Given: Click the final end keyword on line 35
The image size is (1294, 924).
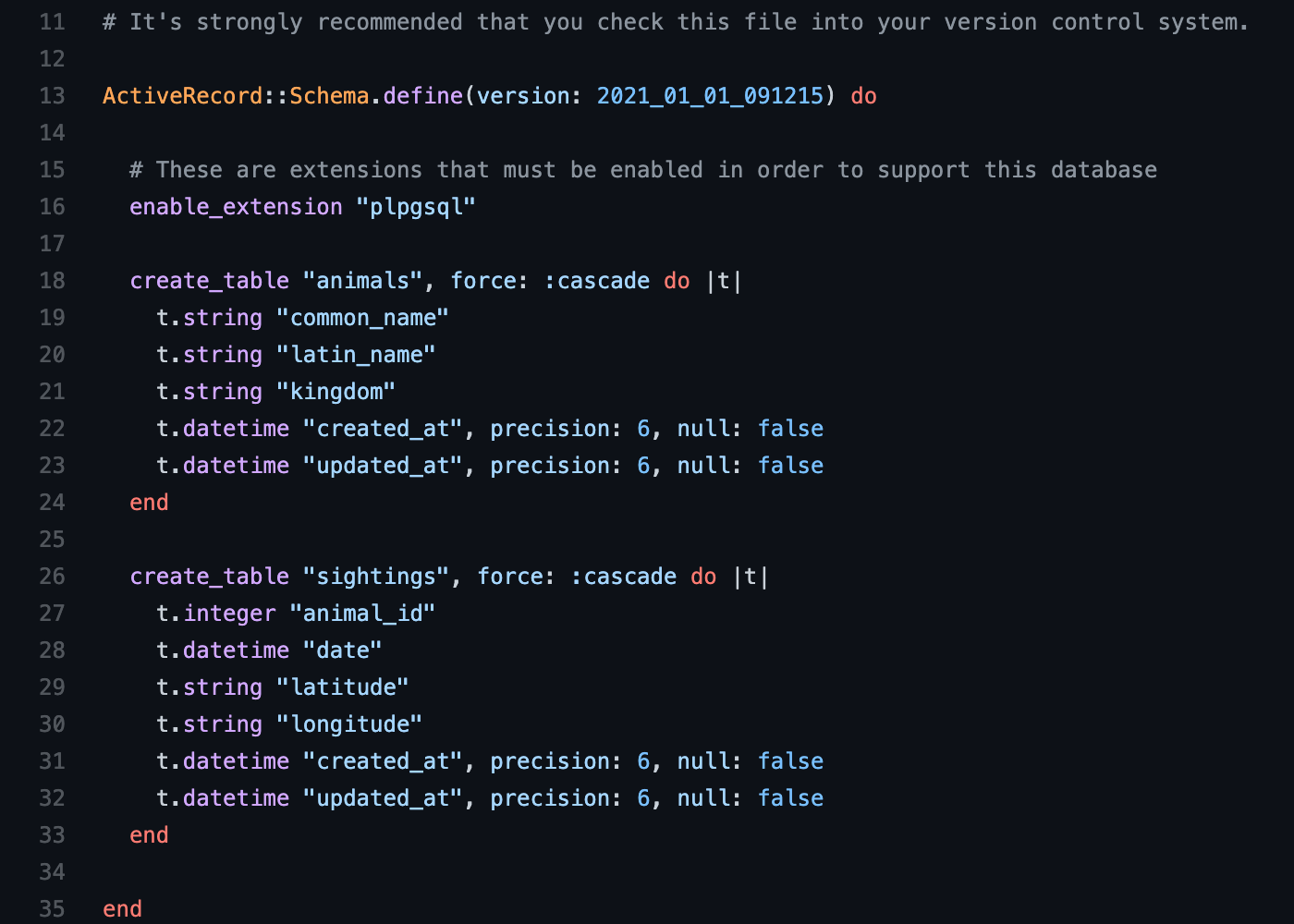Looking at the screenshot, I should (122, 909).
